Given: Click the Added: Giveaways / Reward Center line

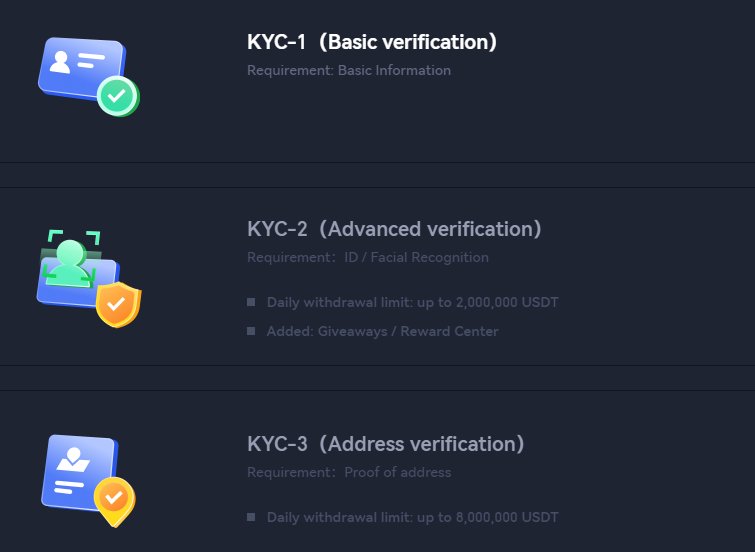Looking at the screenshot, I should coord(382,331).
